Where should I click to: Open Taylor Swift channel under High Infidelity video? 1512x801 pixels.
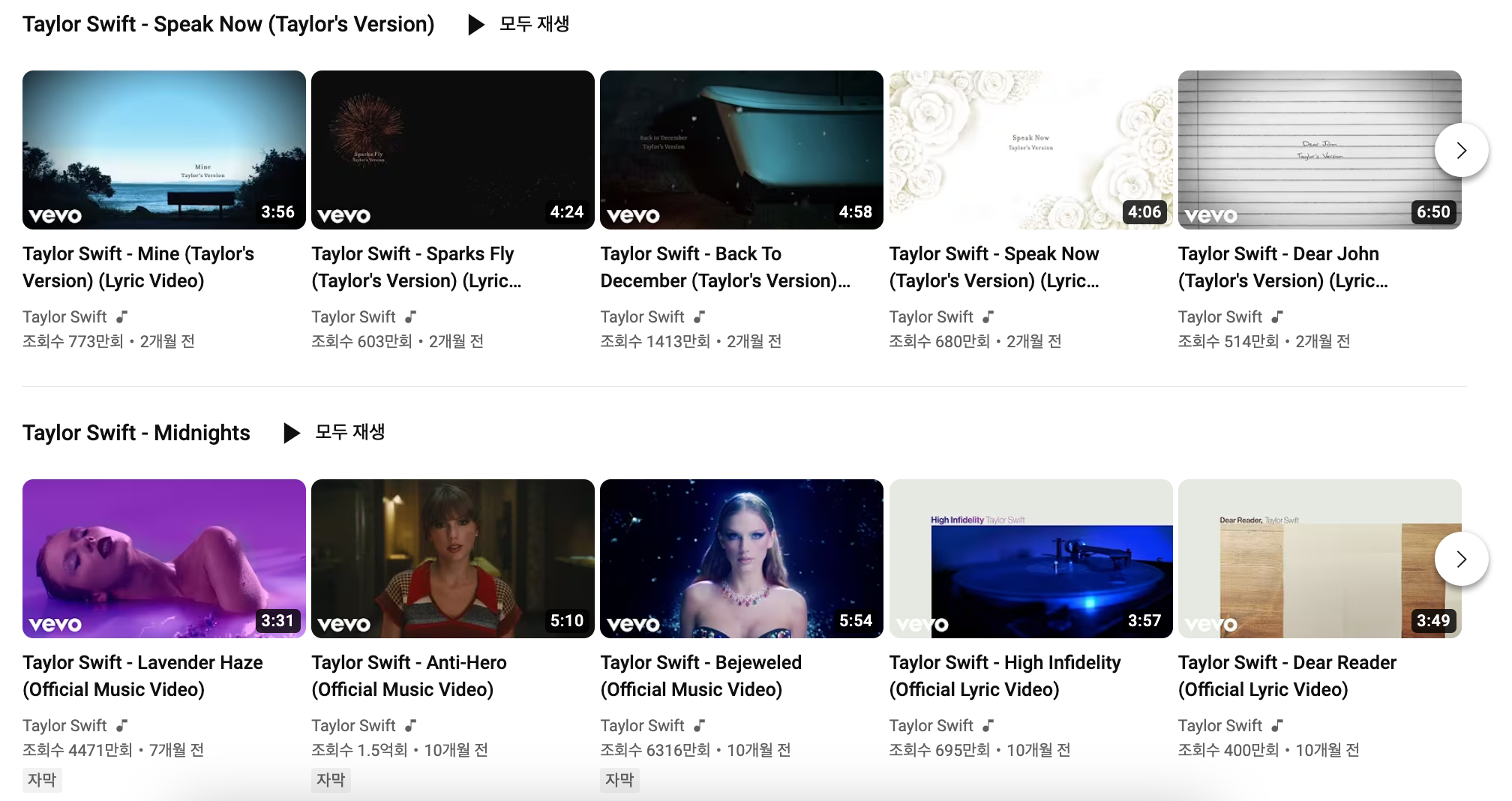(931, 725)
